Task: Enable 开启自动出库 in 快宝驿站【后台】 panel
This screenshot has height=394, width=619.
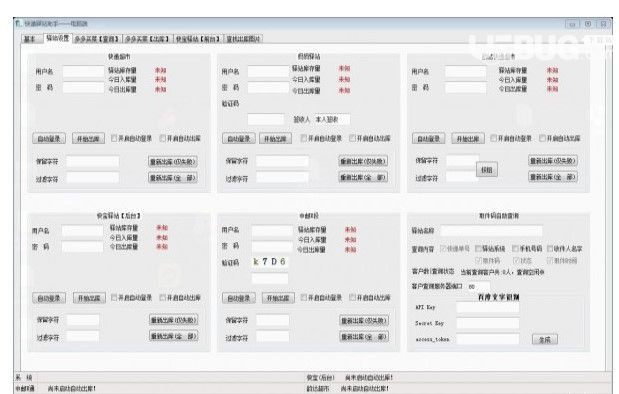Action: tap(180, 297)
